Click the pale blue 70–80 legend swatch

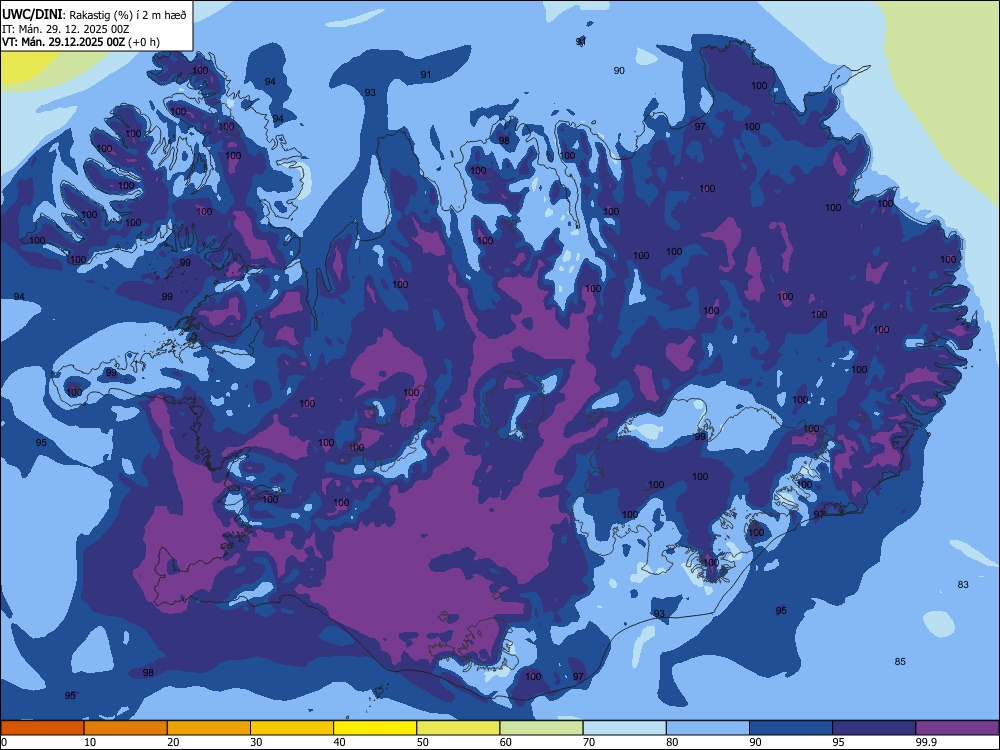tap(624, 728)
